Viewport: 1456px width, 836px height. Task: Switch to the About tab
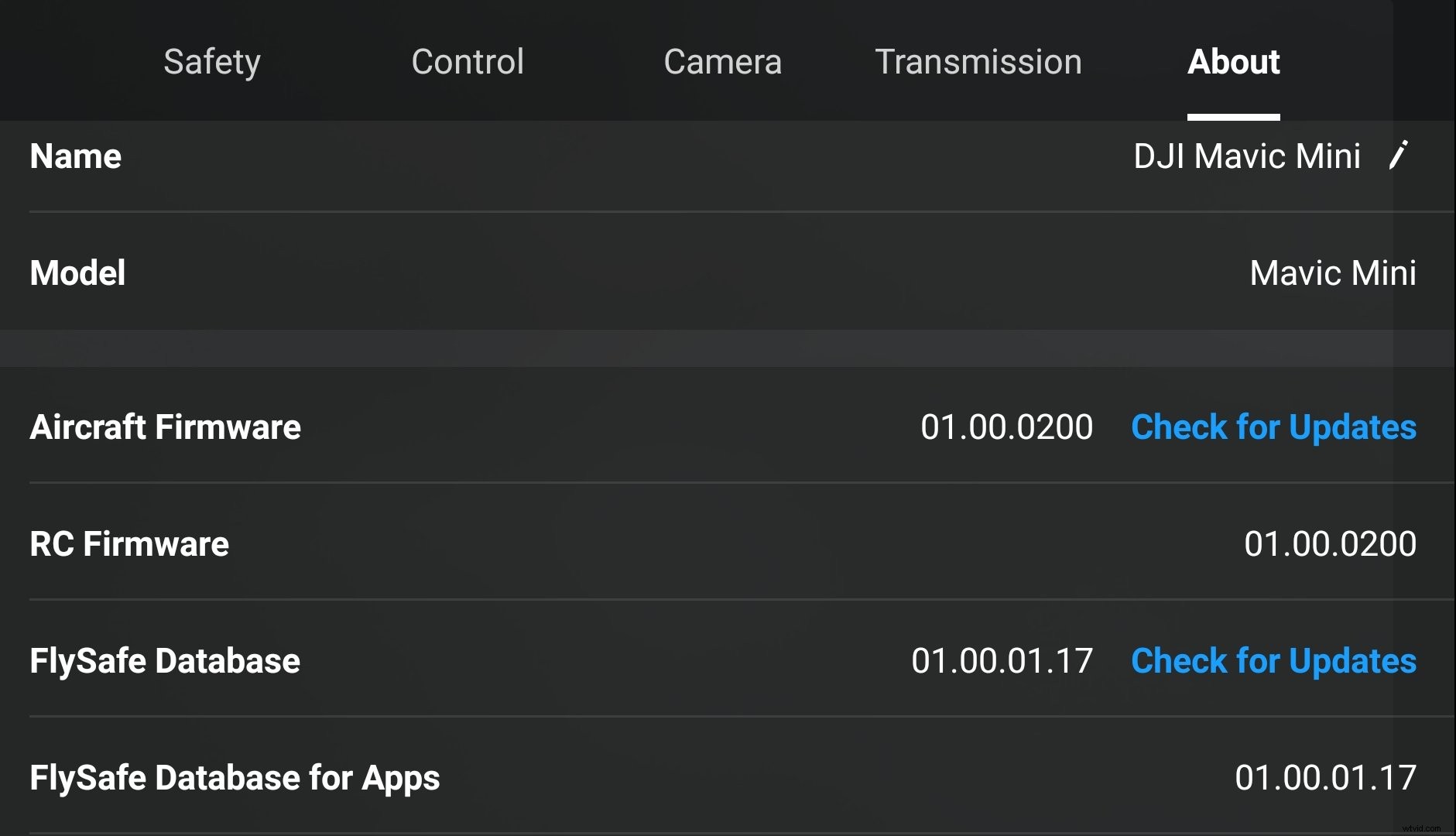[x=1233, y=61]
